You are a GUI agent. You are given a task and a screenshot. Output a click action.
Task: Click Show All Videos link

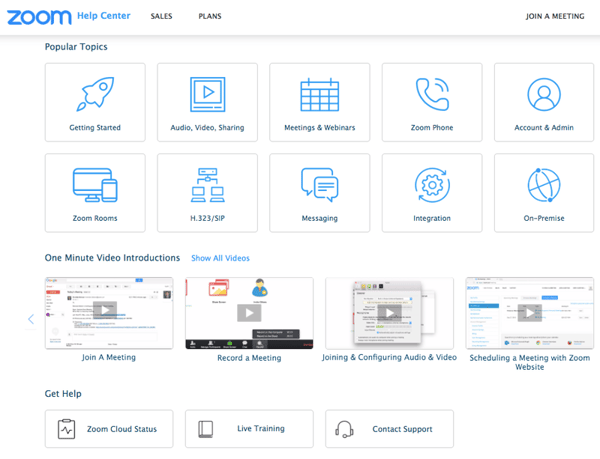click(x=220, y=258)
